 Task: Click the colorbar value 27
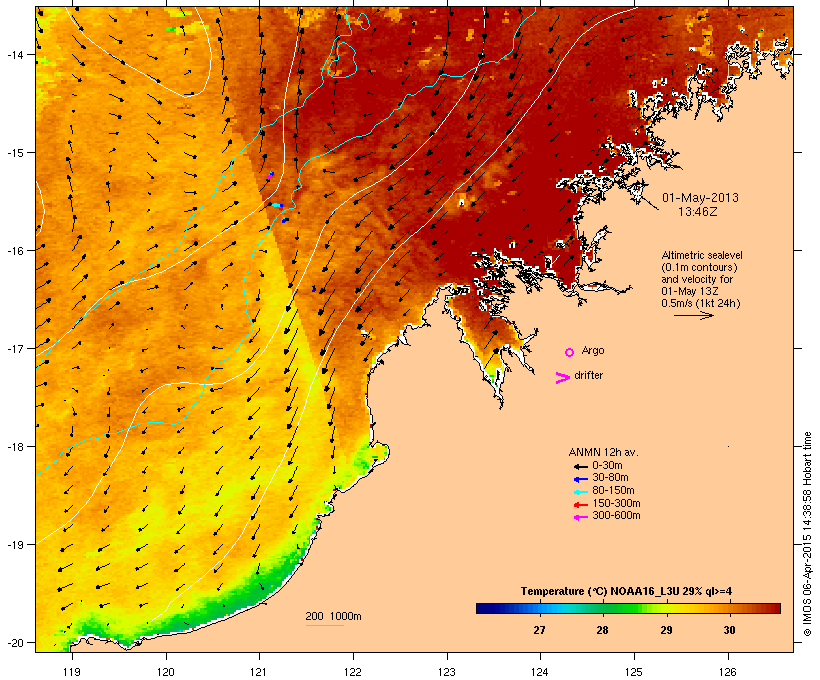[x=539, y=630]
